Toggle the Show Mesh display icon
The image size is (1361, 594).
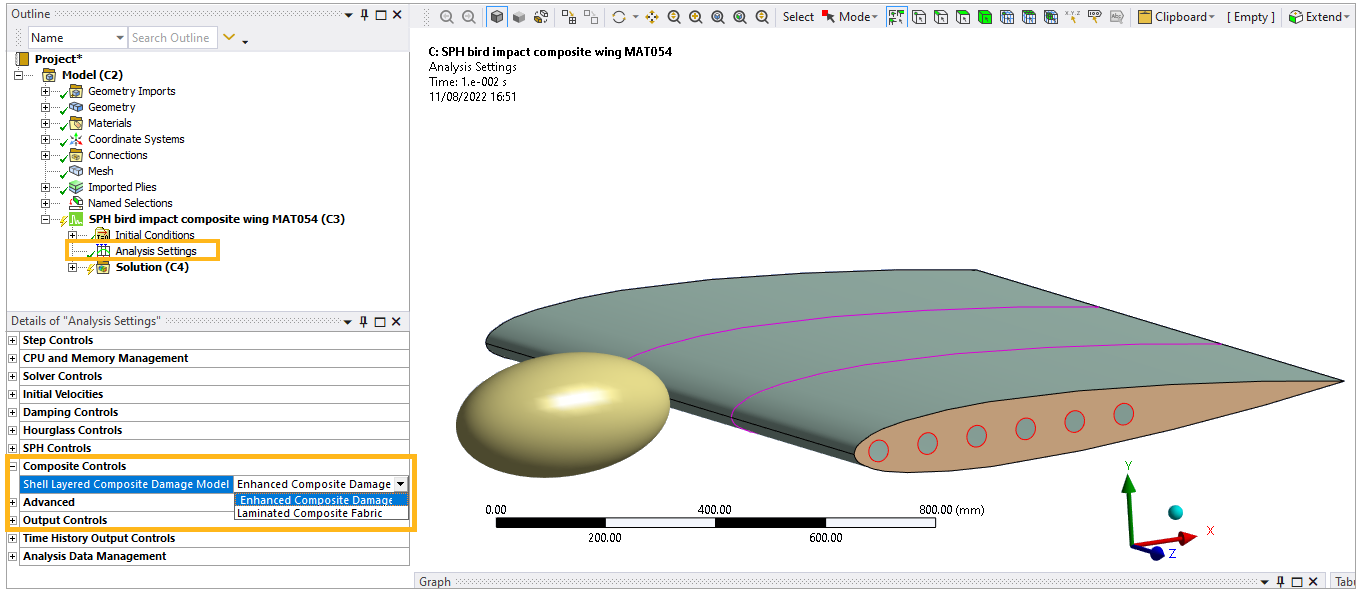tap(541, 17)
